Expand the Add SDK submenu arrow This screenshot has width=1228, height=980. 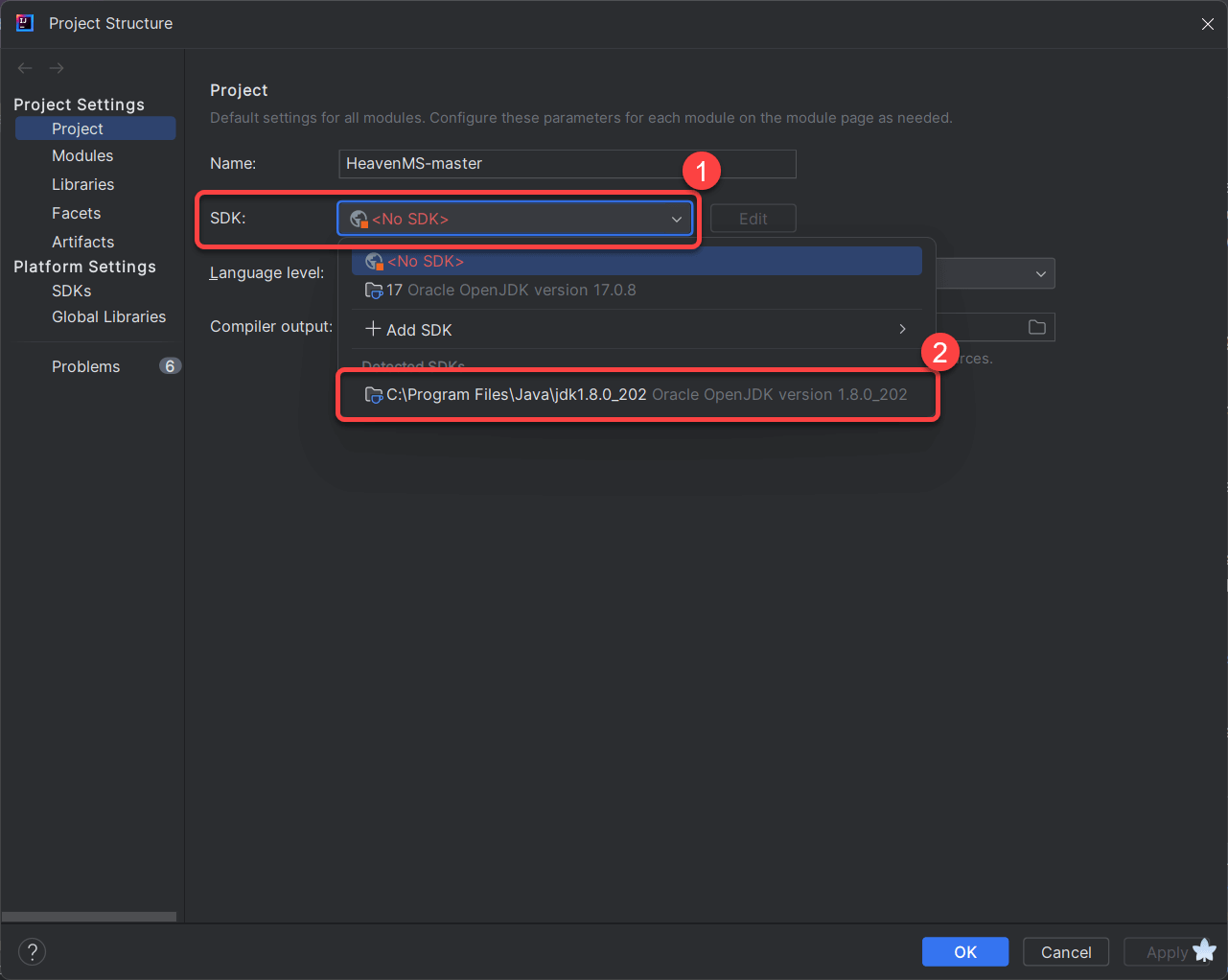(x=902, y=329)
